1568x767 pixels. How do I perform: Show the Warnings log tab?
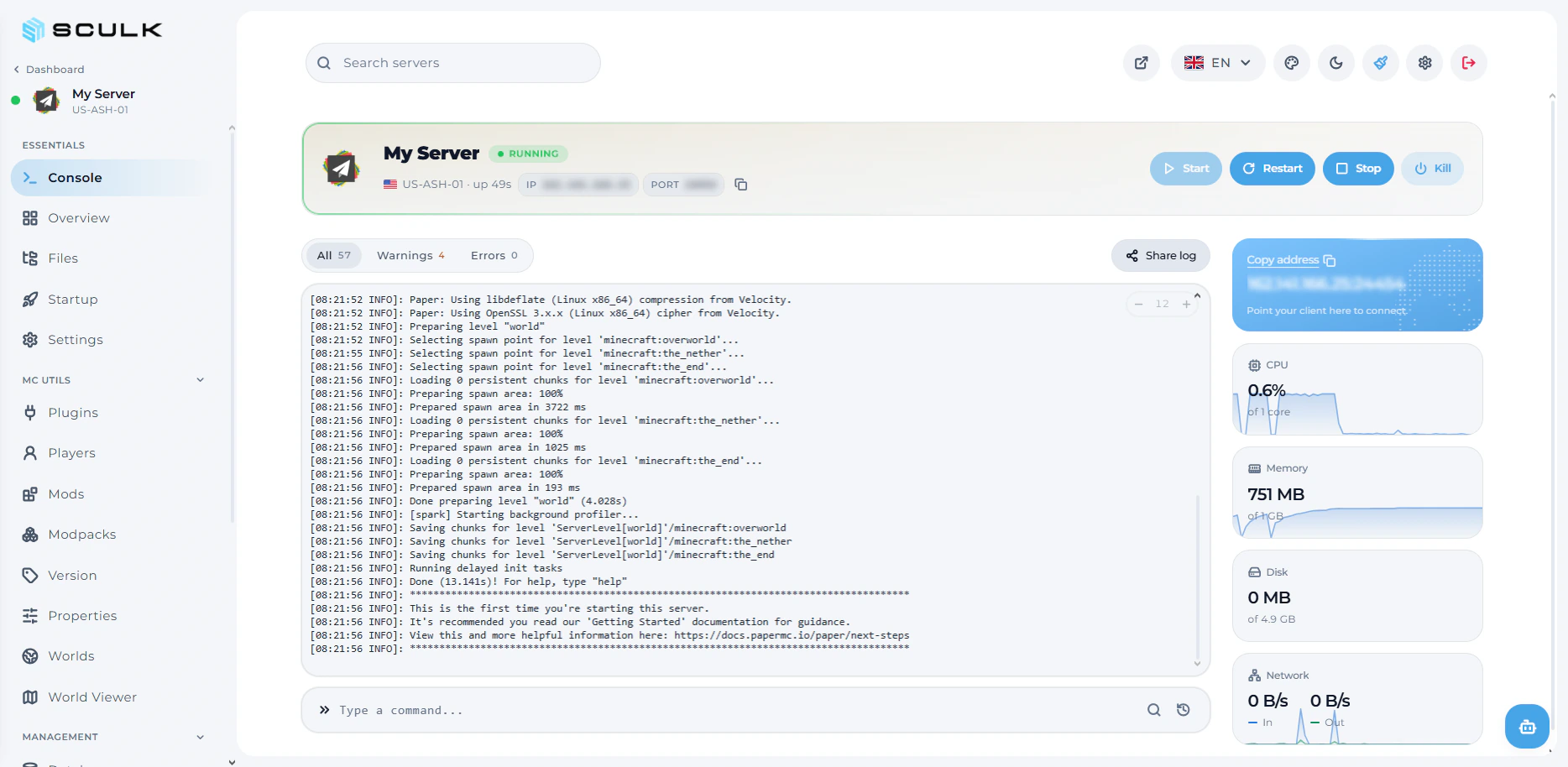pyautogui.click(x=410, y=256)
